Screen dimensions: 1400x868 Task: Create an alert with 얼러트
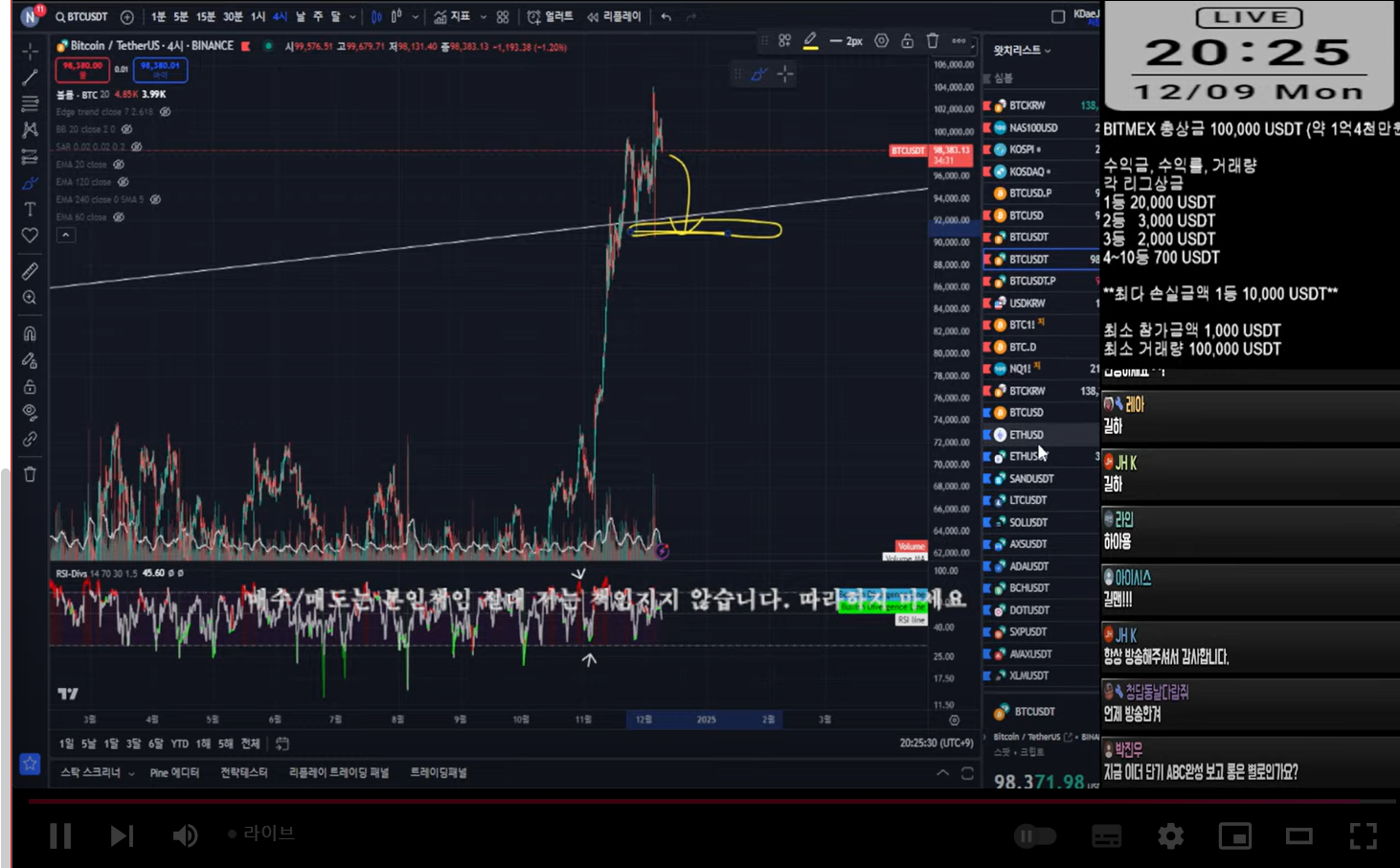click(x=551, y=16)
